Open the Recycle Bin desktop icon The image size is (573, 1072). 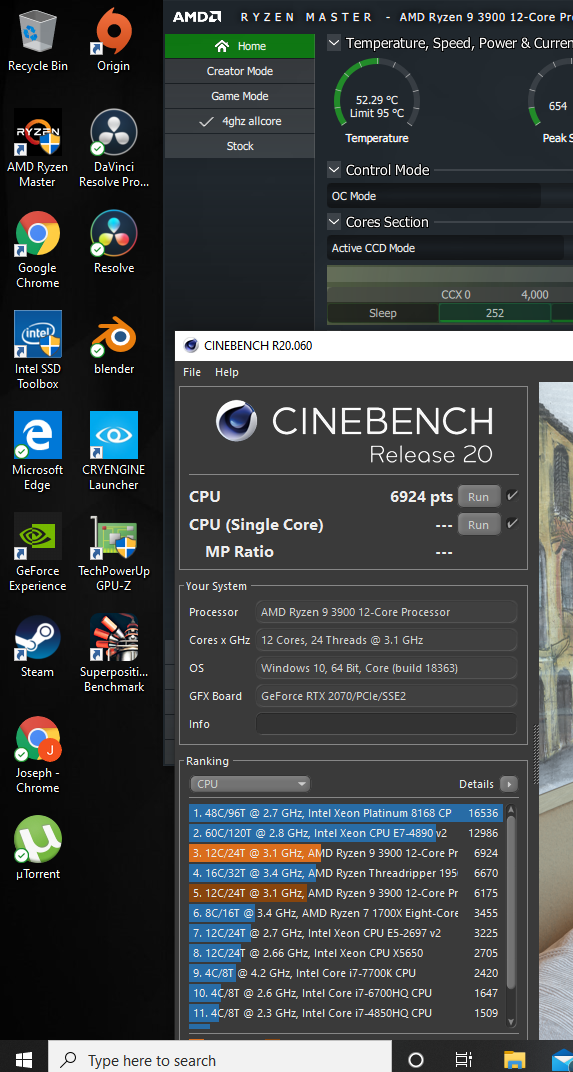[x=38, y=40]
